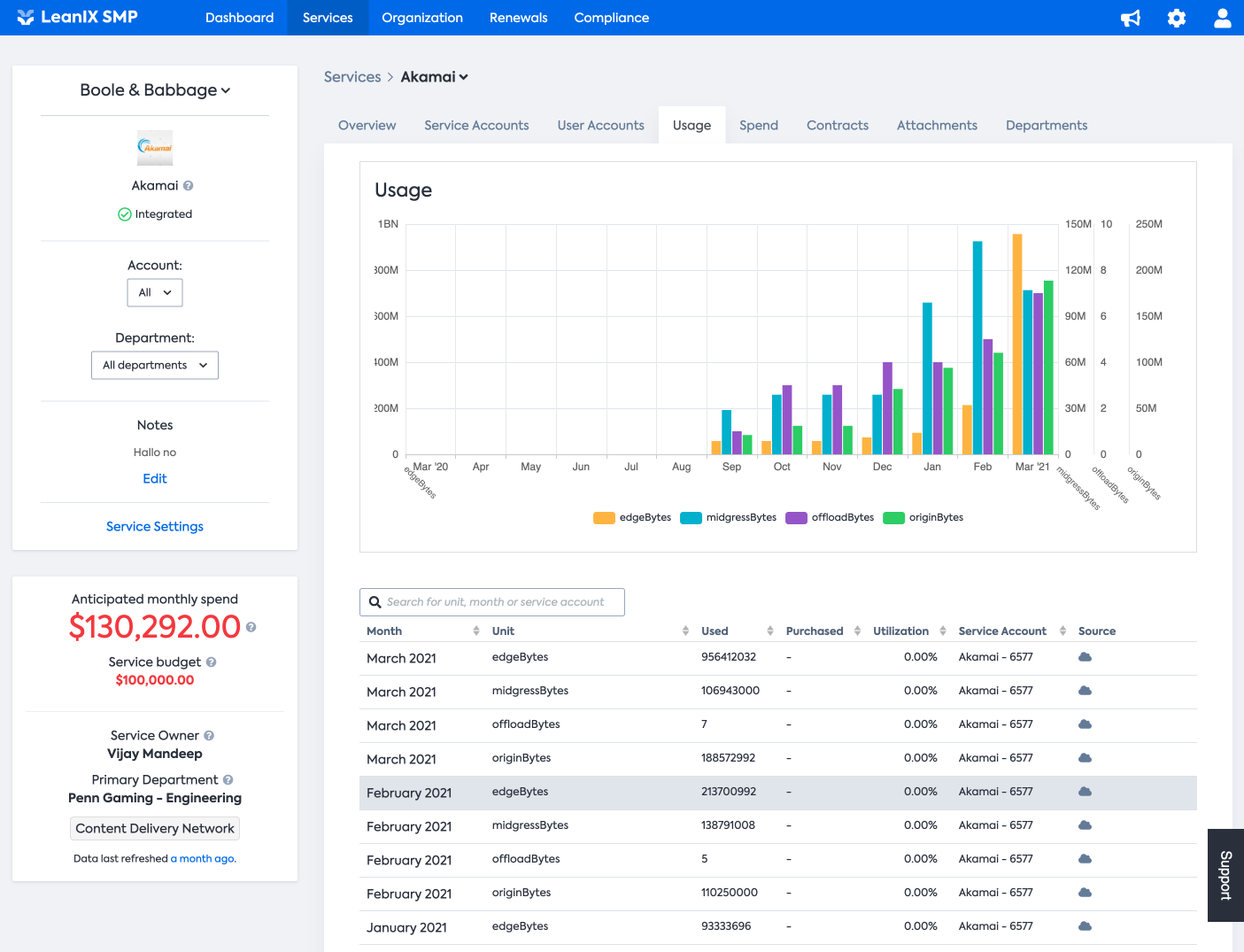Click the Service Settings link

155,527
